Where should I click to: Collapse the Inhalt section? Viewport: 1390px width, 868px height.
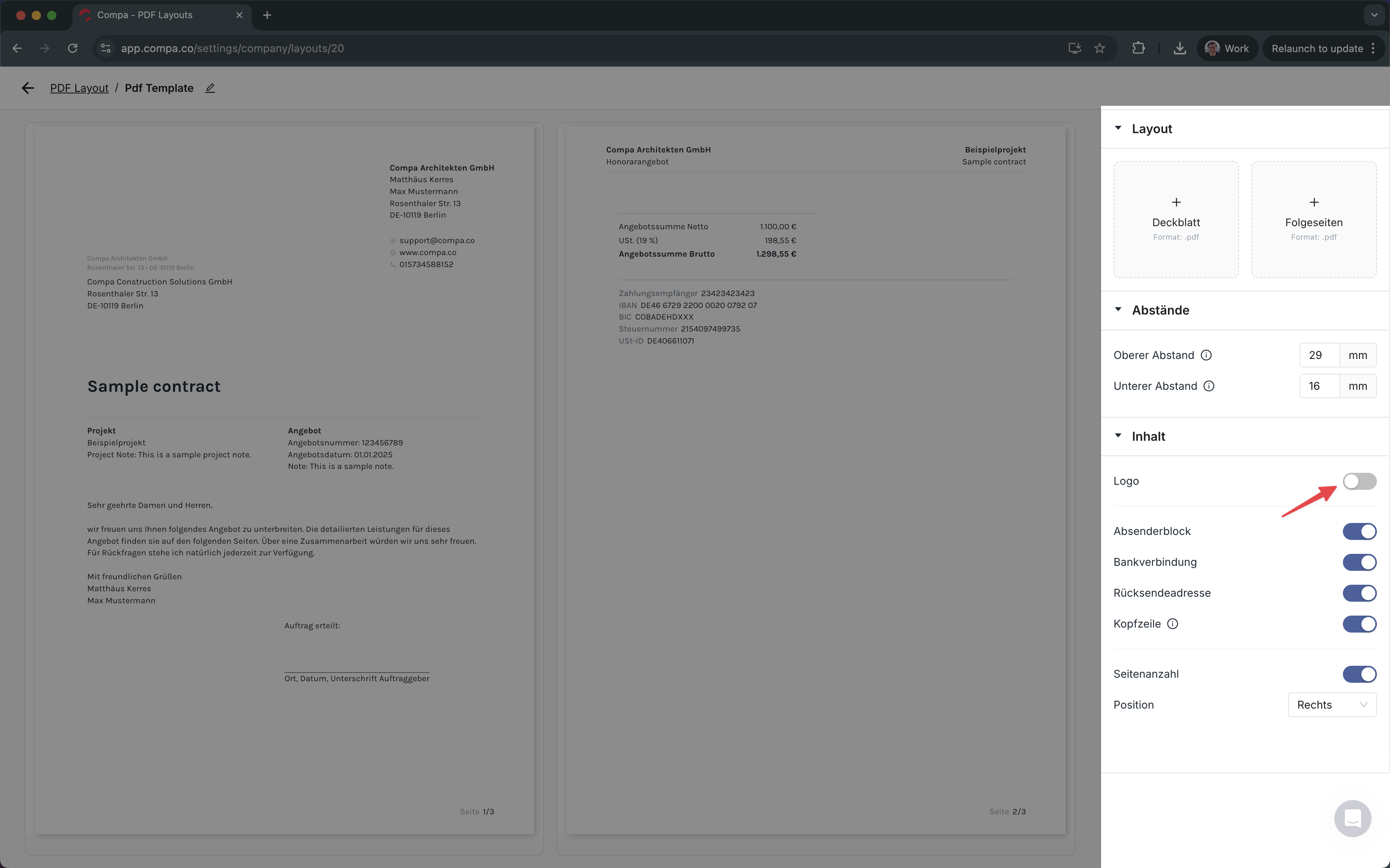coord(1118,436)
